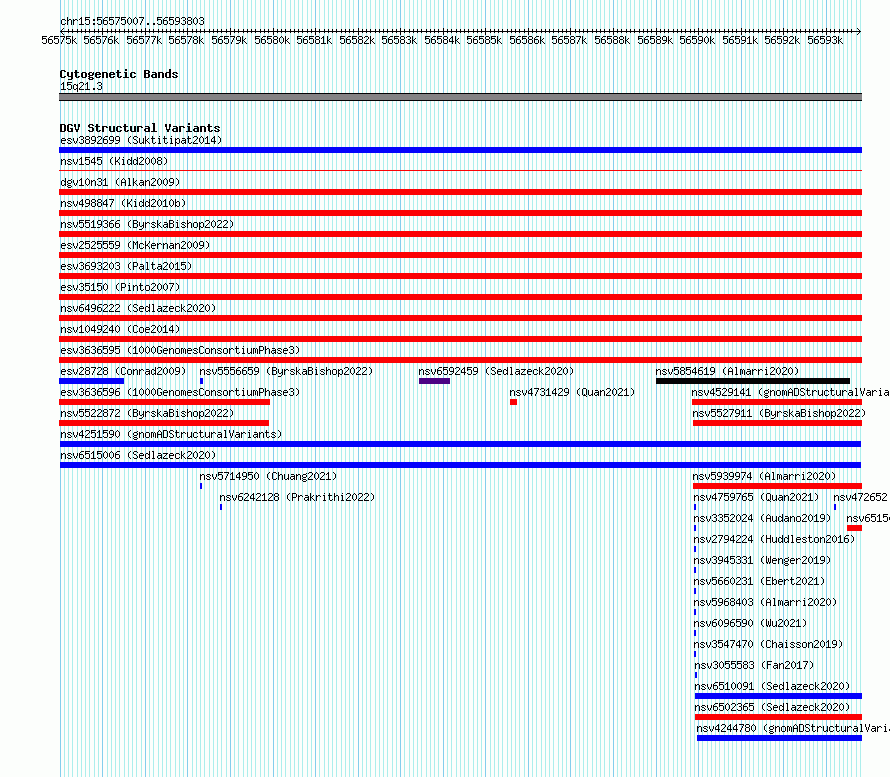
Task: Click the blue esv28728 variant bar
Action: click(91, 381)
